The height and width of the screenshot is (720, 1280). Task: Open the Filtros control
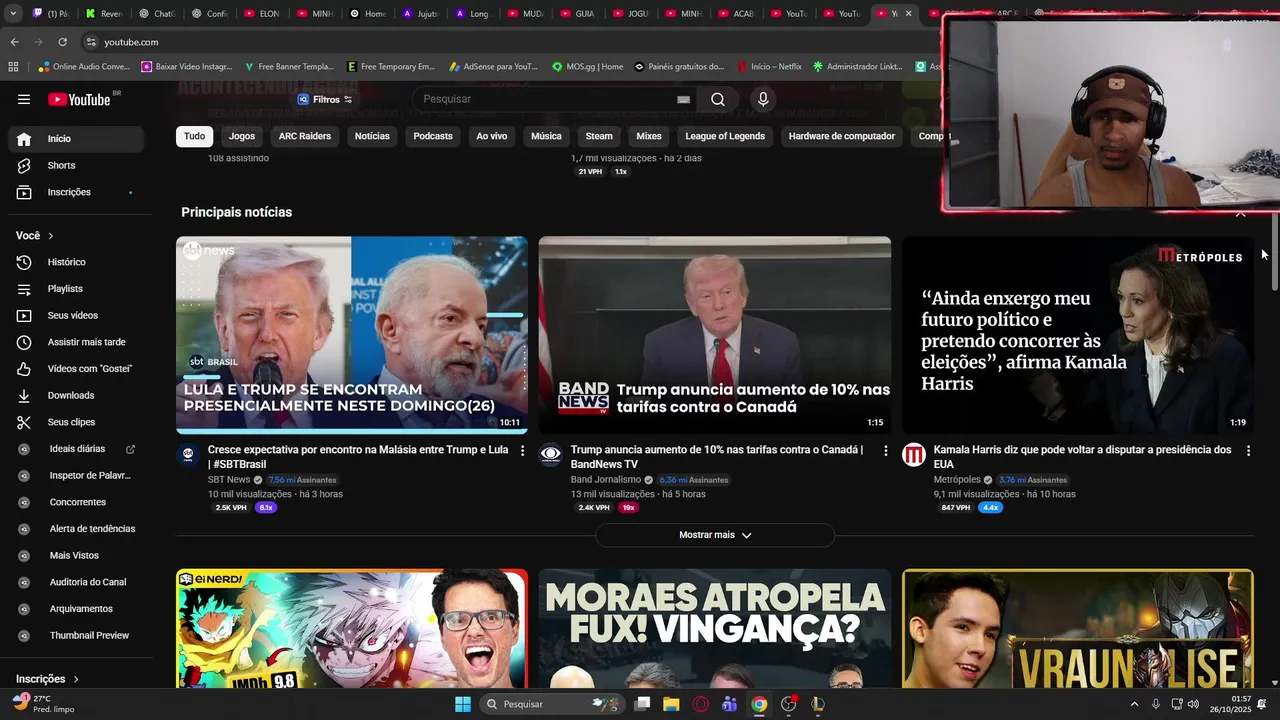(325, 100)
